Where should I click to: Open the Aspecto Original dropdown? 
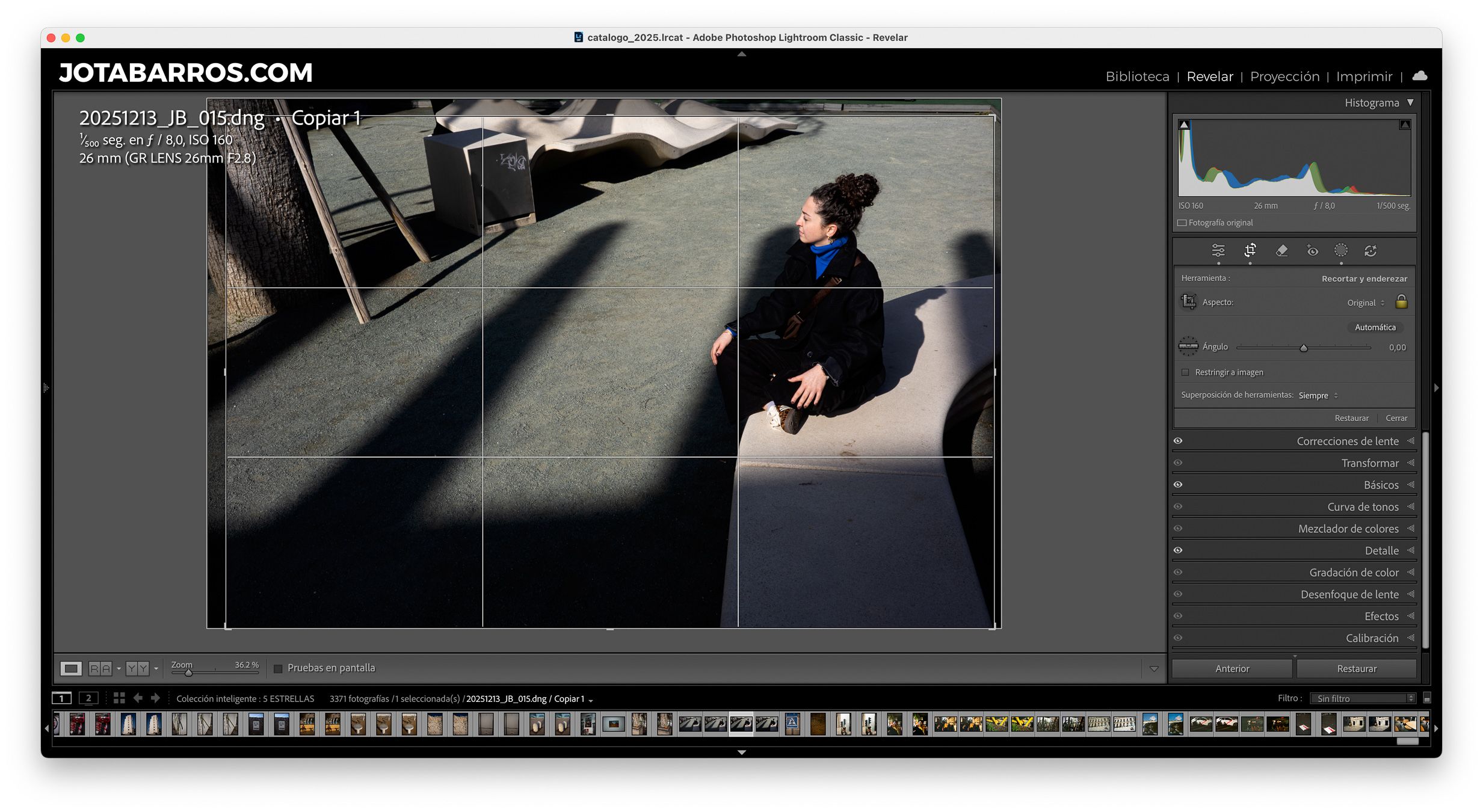coord(1366,303)
